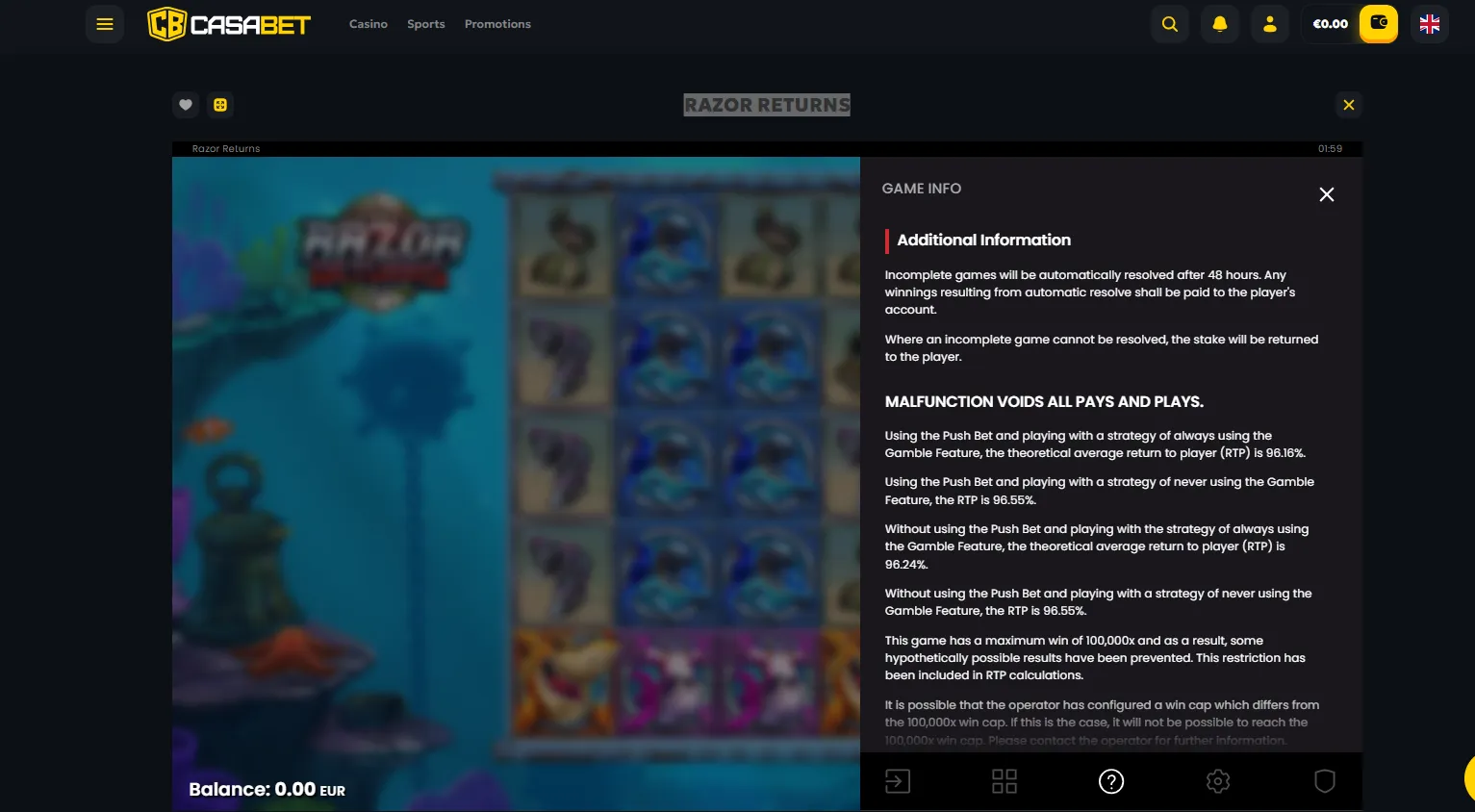
Task: Click the 'Incomplete games will be automatically resolved' paragraph
Action: [1090, 292]
